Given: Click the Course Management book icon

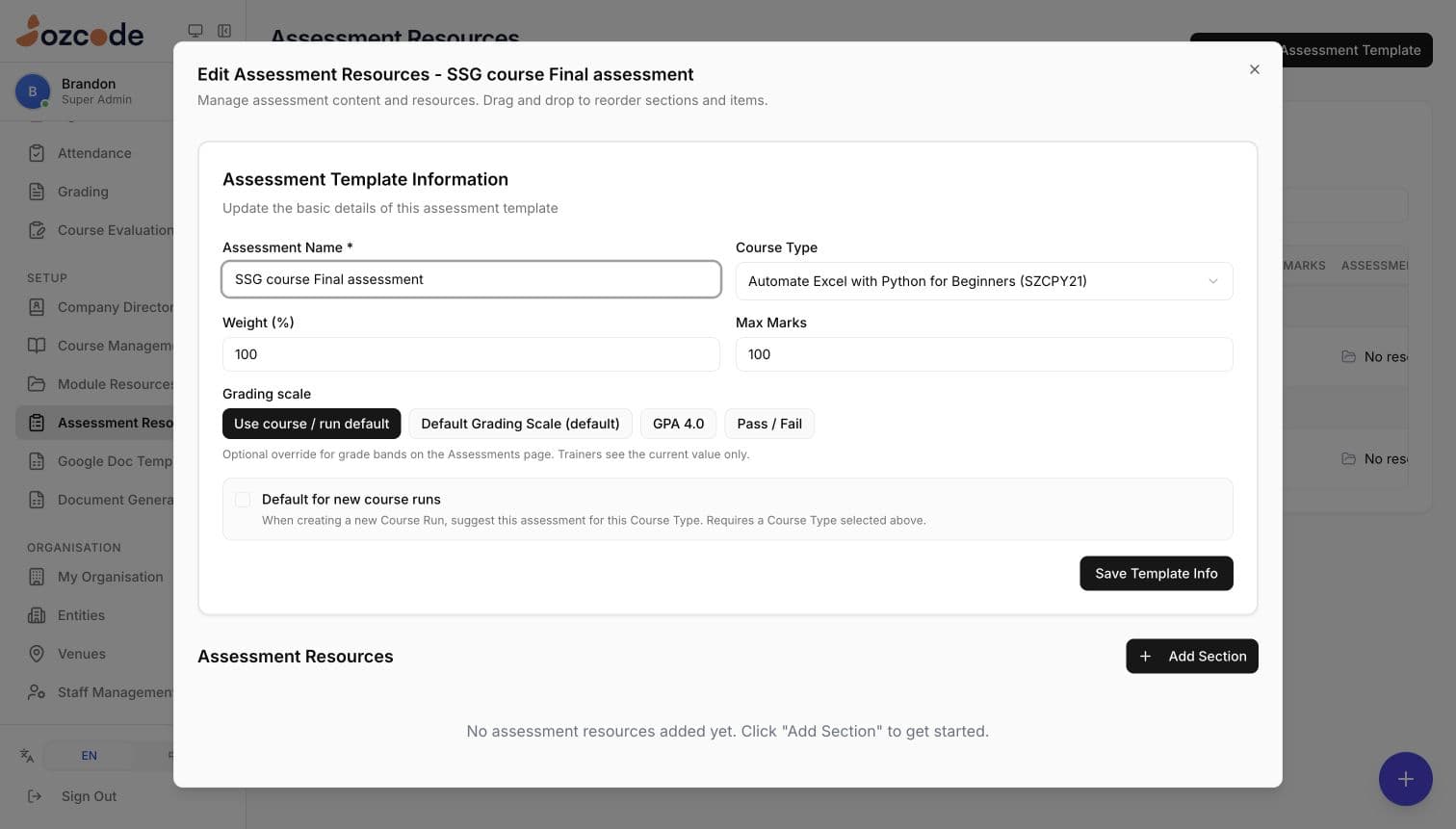Looking at the screenshot, I should (x=37, y=346).
